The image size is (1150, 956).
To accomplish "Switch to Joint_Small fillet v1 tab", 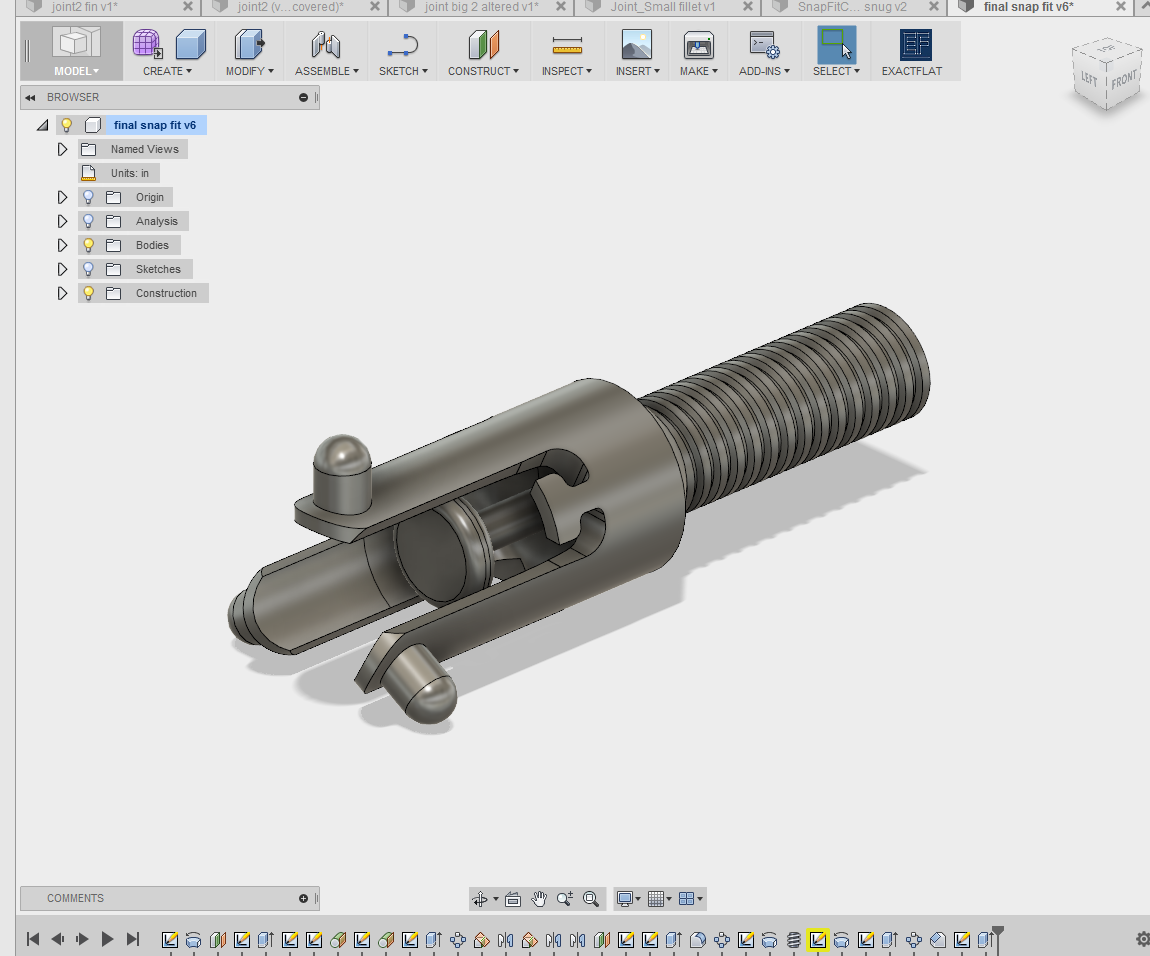I will [662, 7].
